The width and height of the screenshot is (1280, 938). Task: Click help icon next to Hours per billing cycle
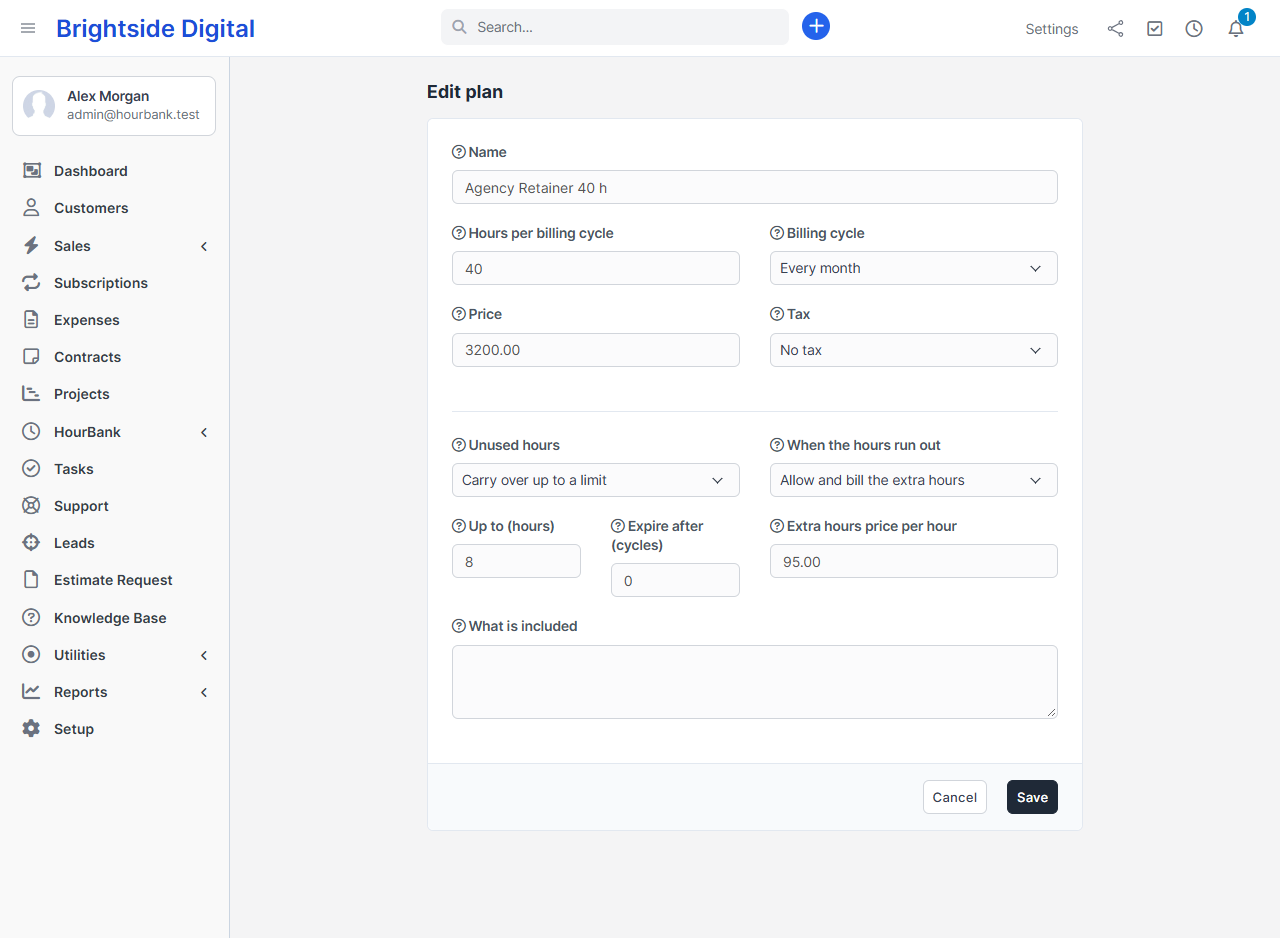459,233
